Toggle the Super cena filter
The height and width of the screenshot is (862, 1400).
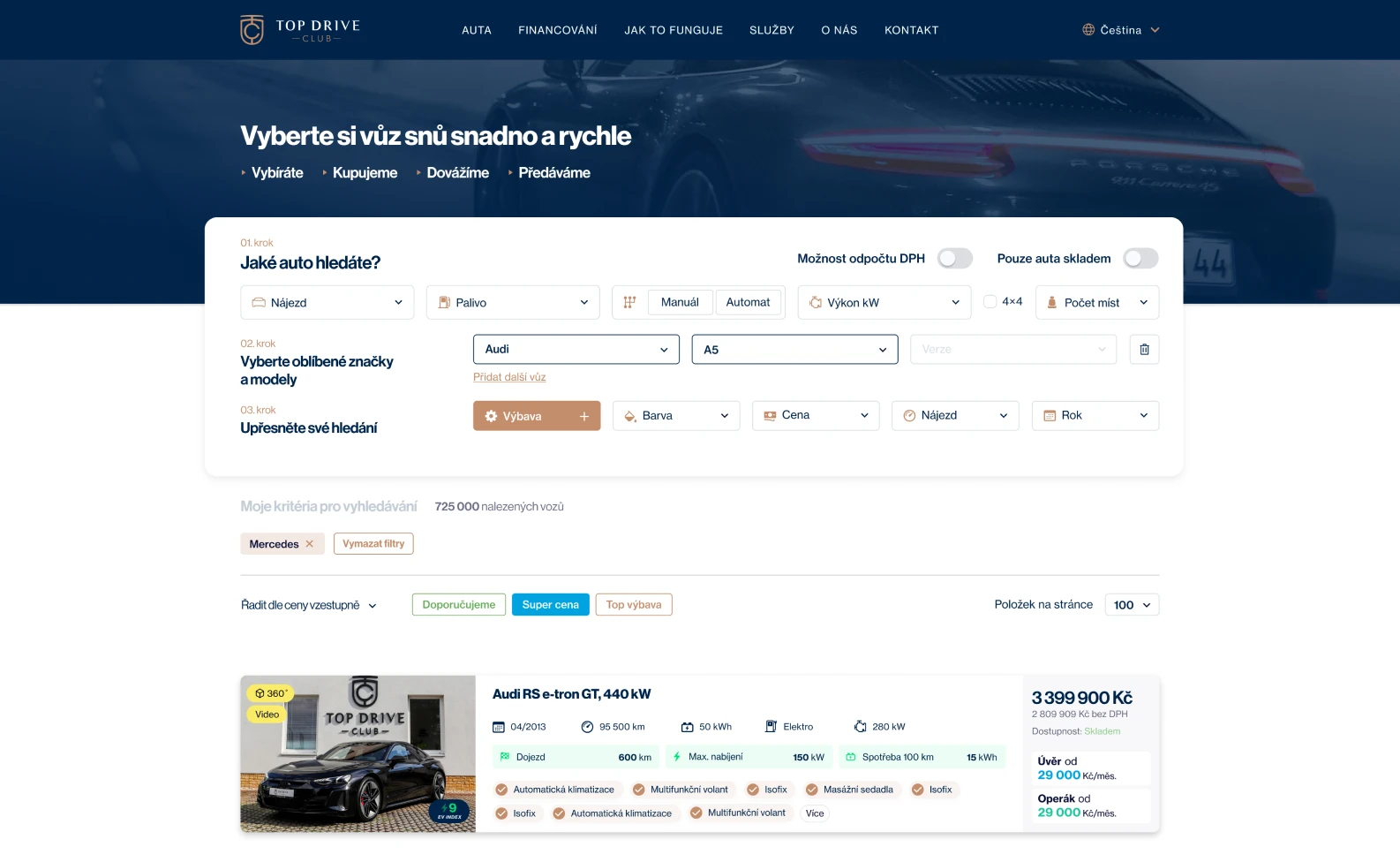(x=551, y=605)
